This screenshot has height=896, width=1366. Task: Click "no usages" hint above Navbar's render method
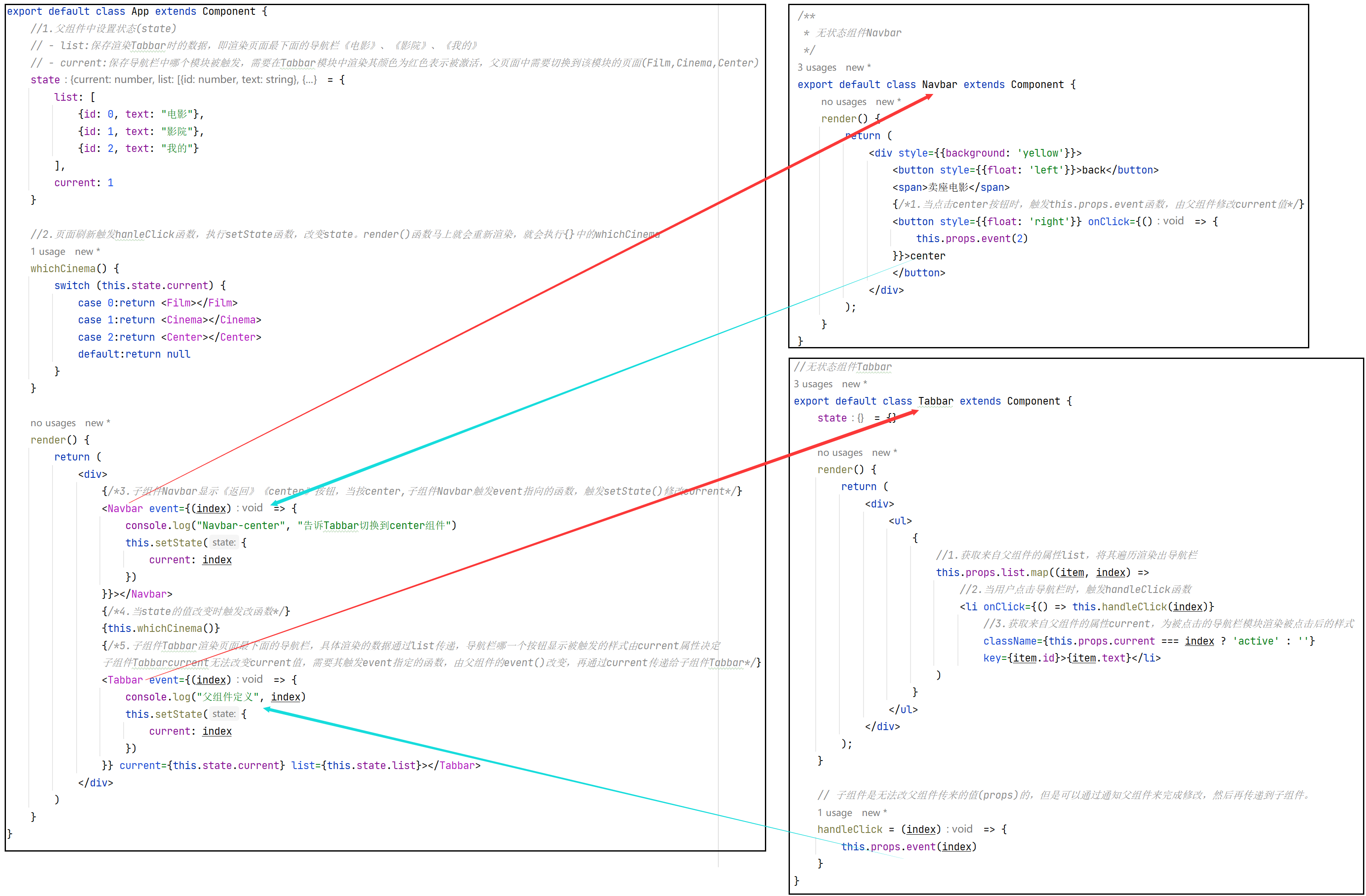click(x=844, y=102)
